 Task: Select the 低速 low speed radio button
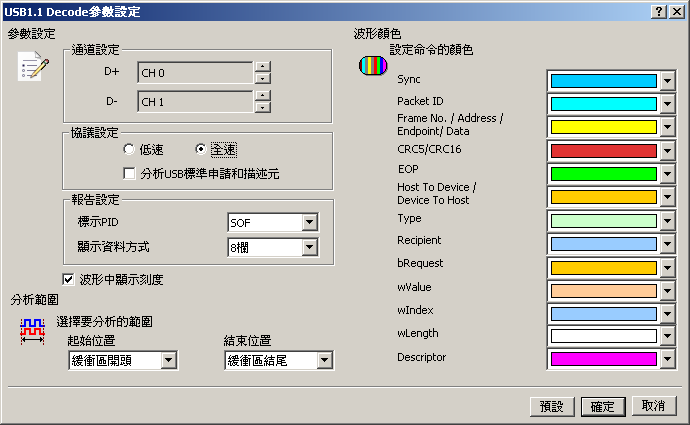tap(129, 149)
